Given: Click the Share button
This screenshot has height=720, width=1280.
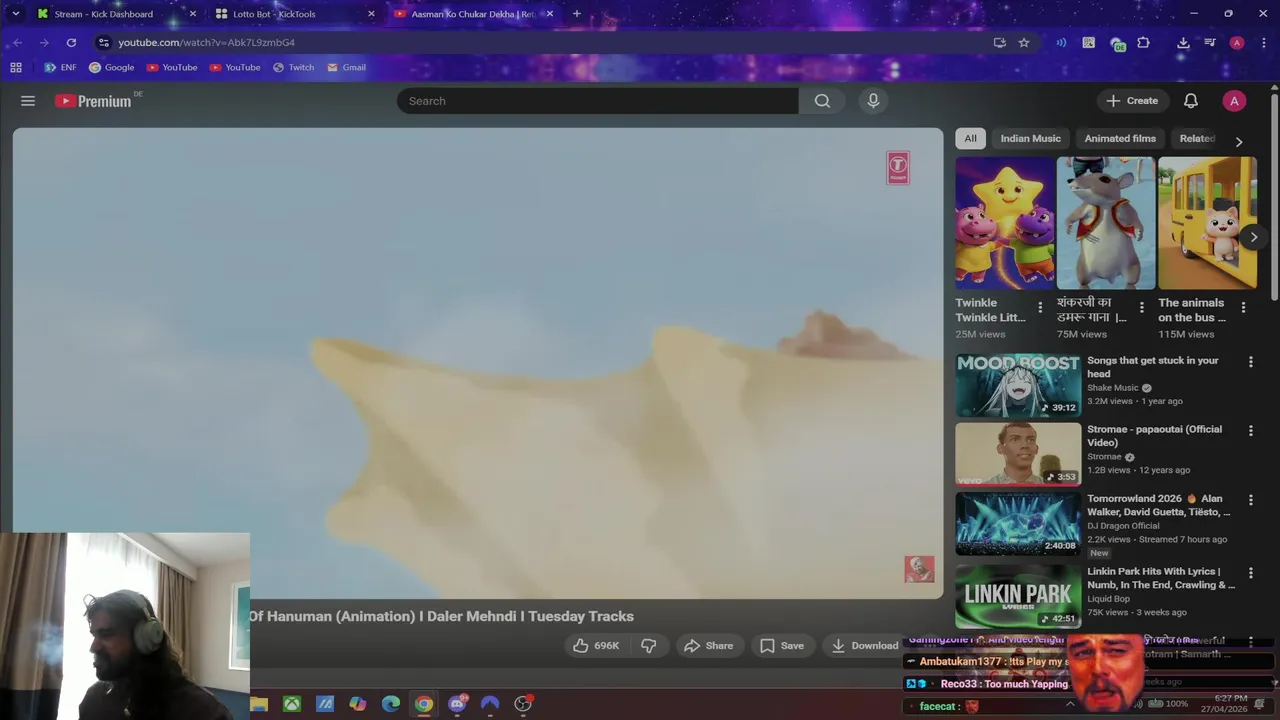Looking at the screenshot, I should 708,646.
